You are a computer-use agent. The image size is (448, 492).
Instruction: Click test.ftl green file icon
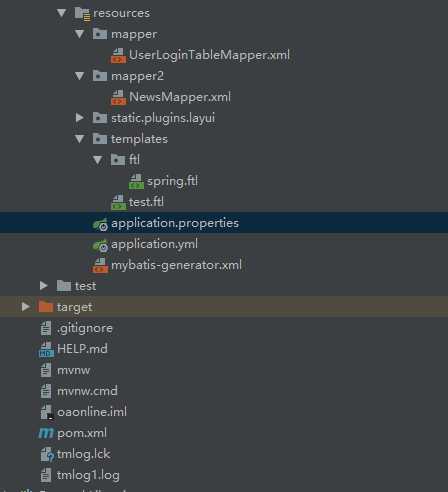click(x=119, y=202)
